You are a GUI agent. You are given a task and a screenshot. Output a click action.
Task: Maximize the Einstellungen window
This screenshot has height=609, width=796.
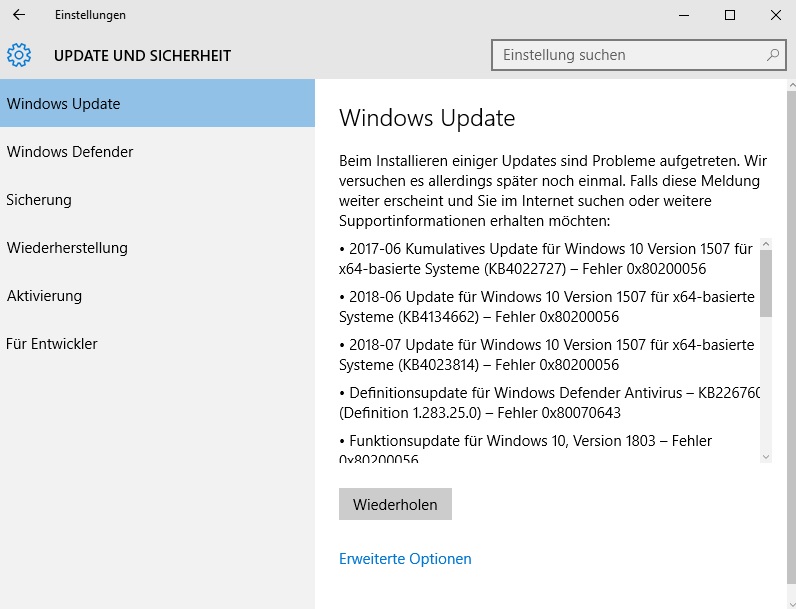tap(729, 15)
